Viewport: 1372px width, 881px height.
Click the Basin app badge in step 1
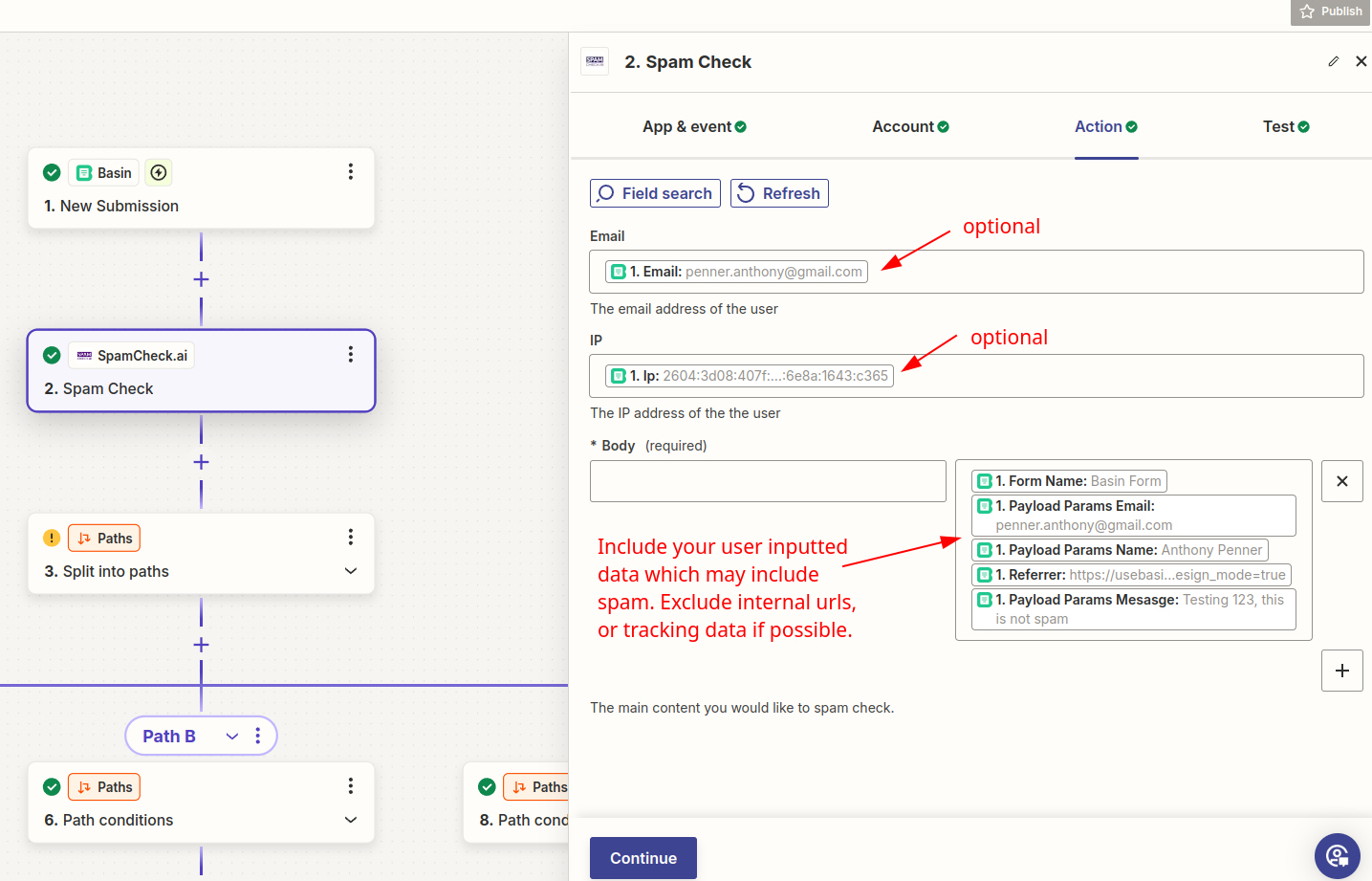pos(104,173)
